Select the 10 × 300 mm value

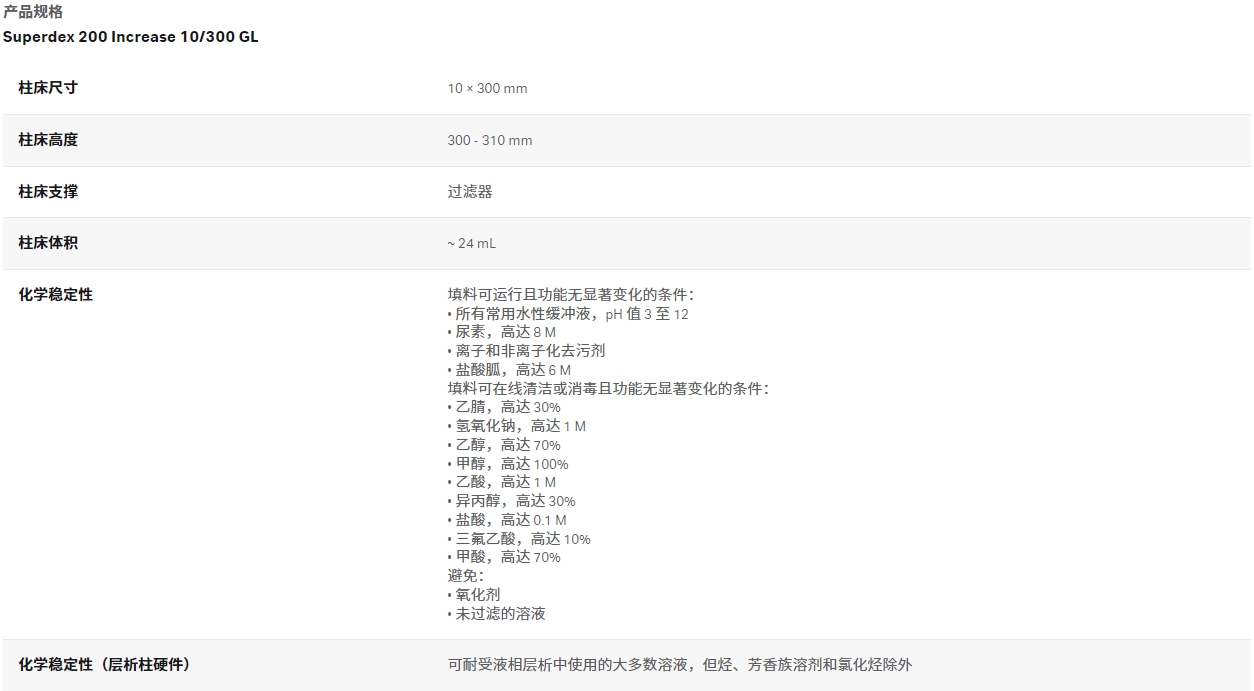point(489,88)
